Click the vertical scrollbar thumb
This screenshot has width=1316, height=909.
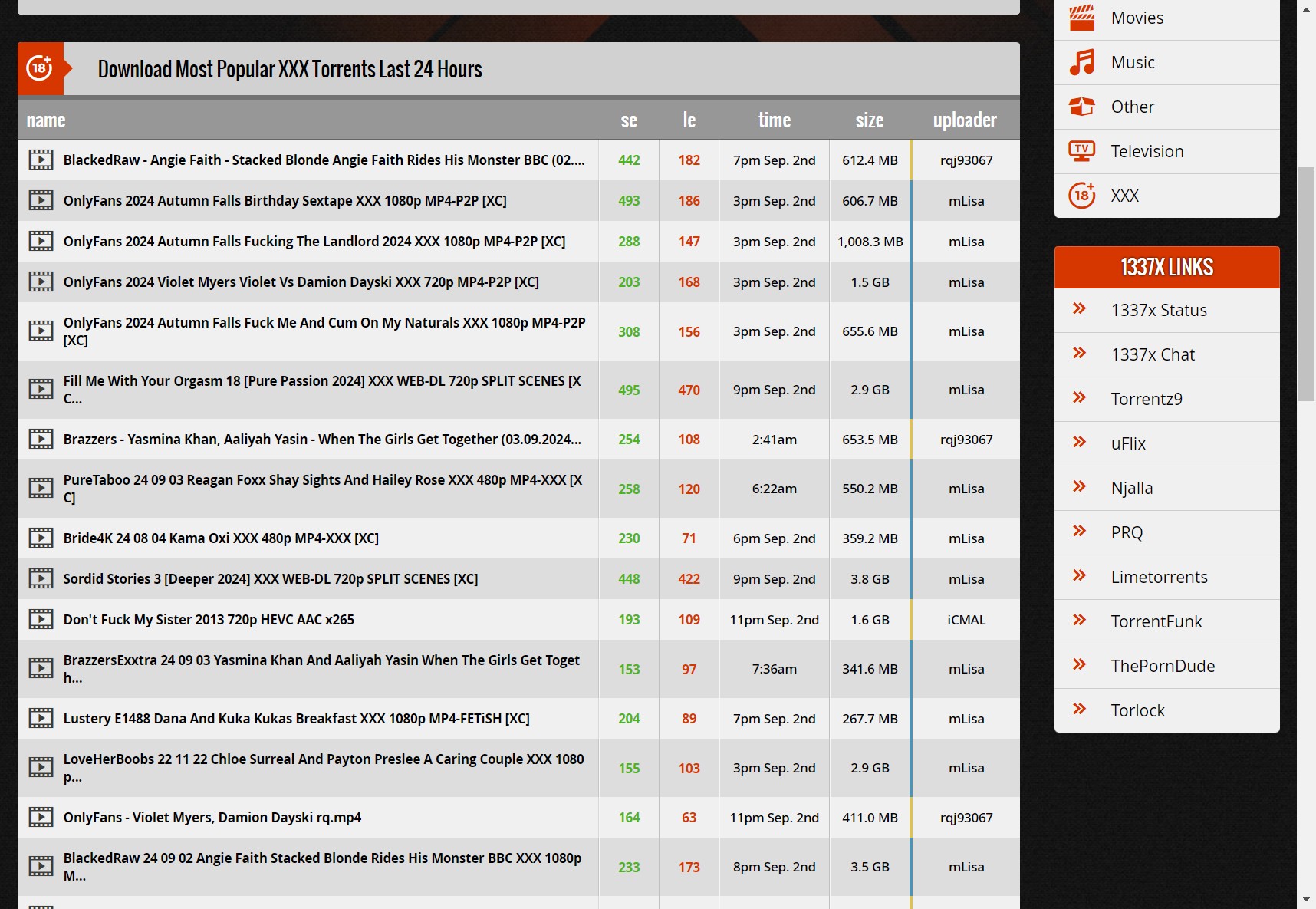pyautogui.click(x=1306, y=284)
